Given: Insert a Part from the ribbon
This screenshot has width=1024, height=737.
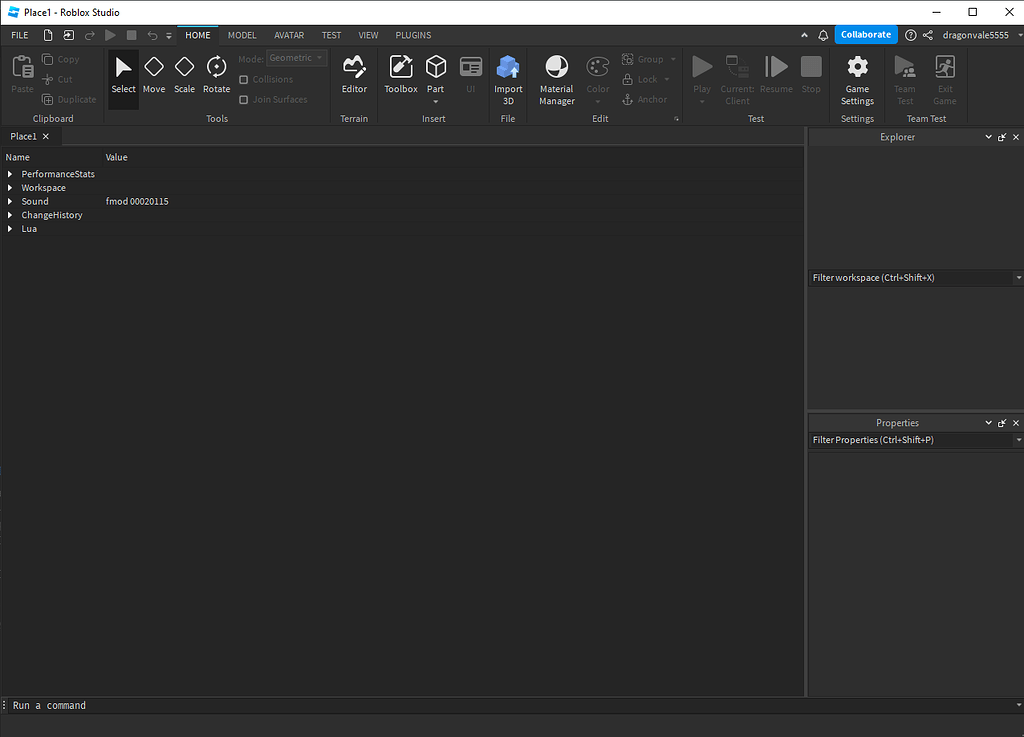Looking at the screenshot, I should [x=436, y=73].
